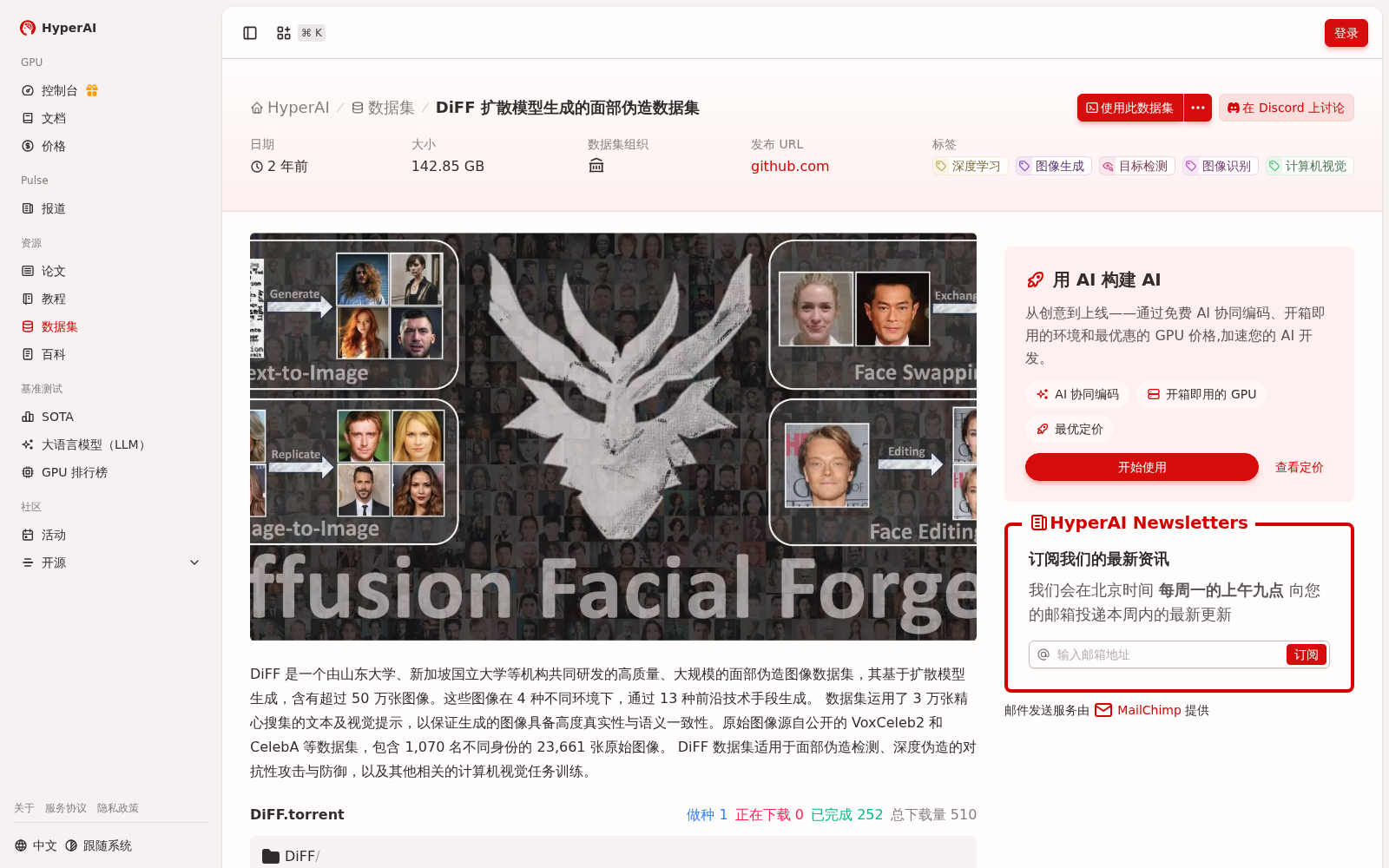Toggle the sidebar panel icon

click(250, 33)
